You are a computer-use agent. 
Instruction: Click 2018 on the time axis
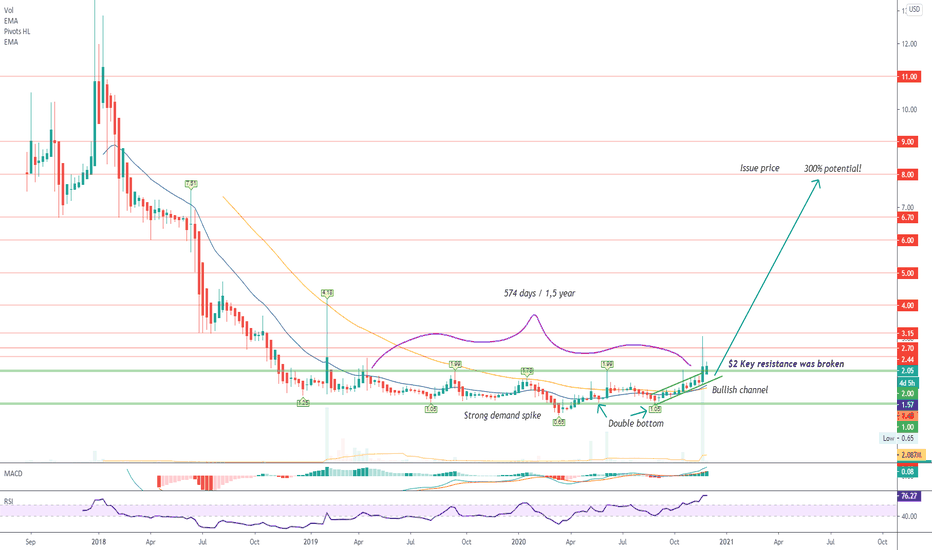[99, 542]
